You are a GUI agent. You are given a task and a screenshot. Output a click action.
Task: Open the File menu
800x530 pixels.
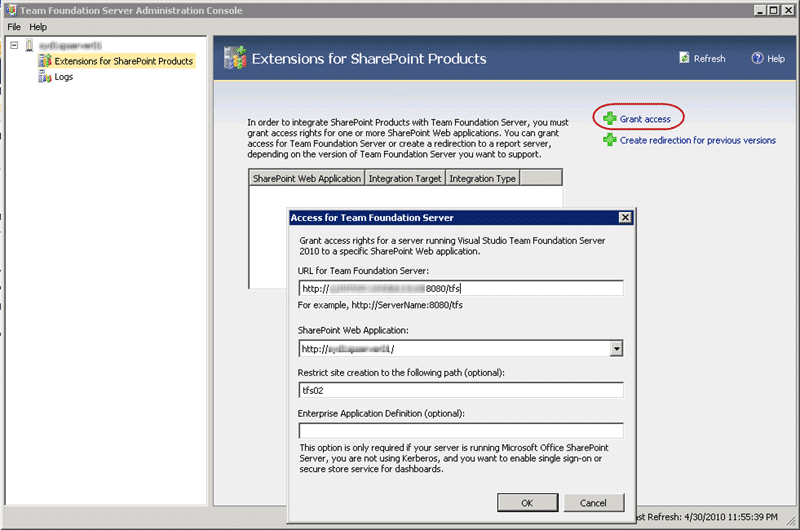[x=14, y=27]
